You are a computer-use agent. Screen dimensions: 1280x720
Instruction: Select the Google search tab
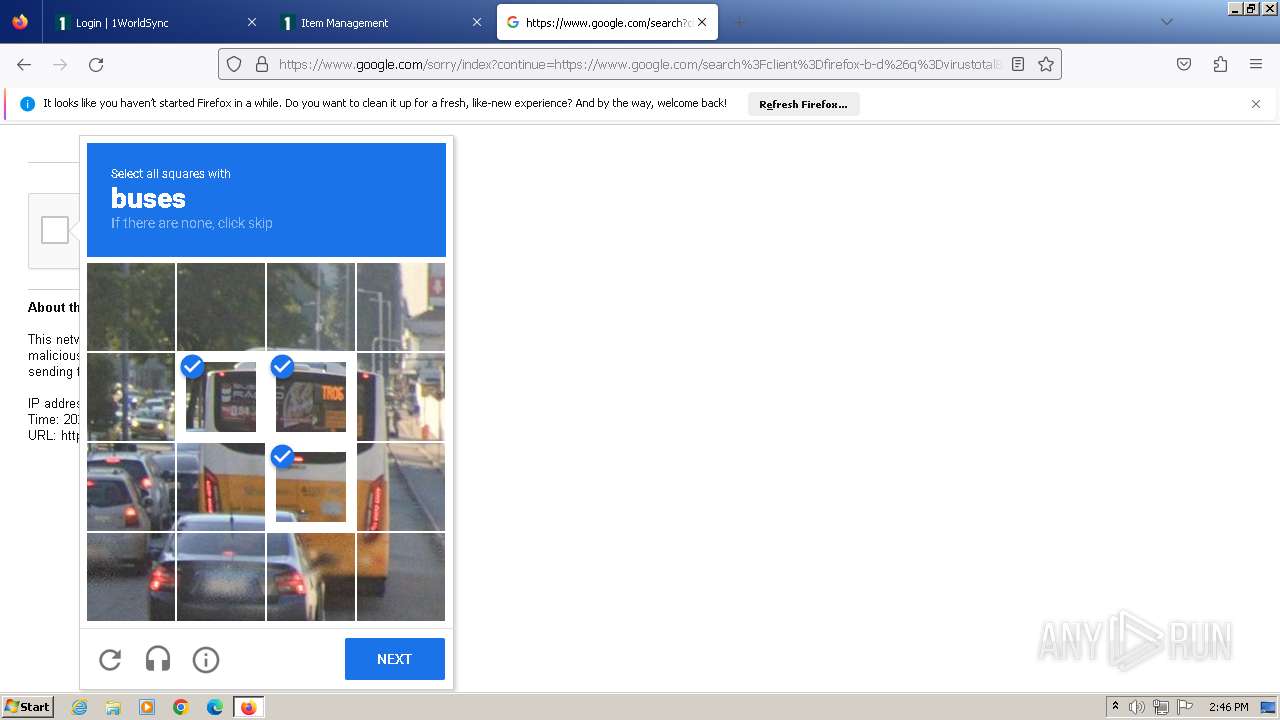pyautogui.click(x=607, y=22)
